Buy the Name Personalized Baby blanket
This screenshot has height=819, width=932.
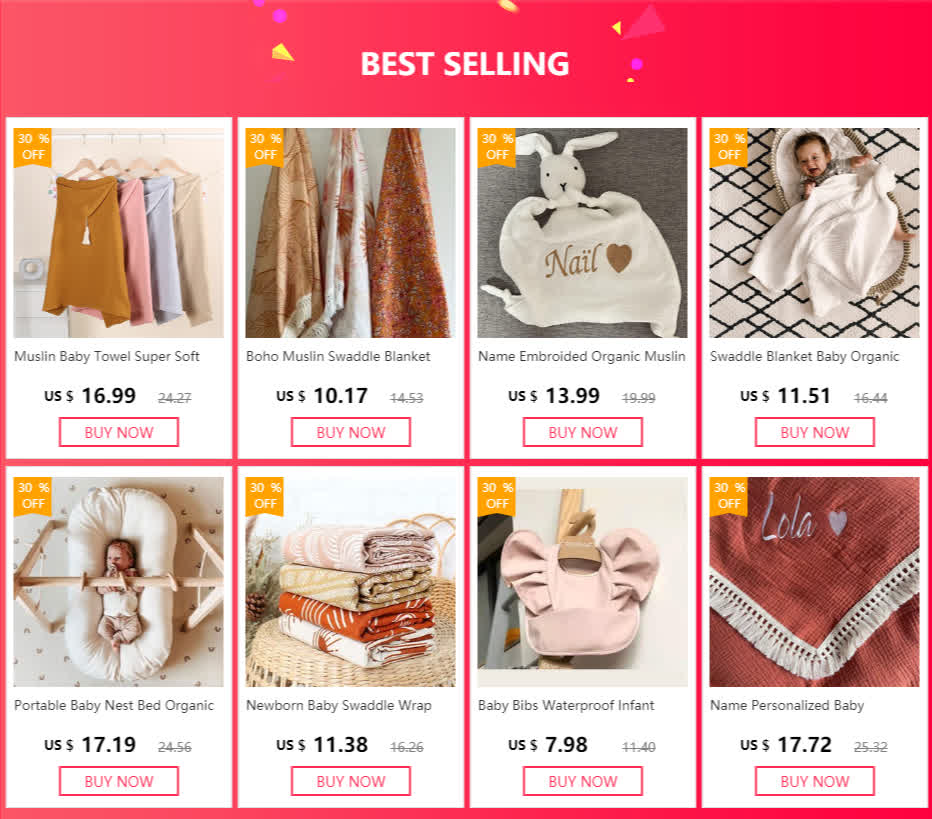815,781
